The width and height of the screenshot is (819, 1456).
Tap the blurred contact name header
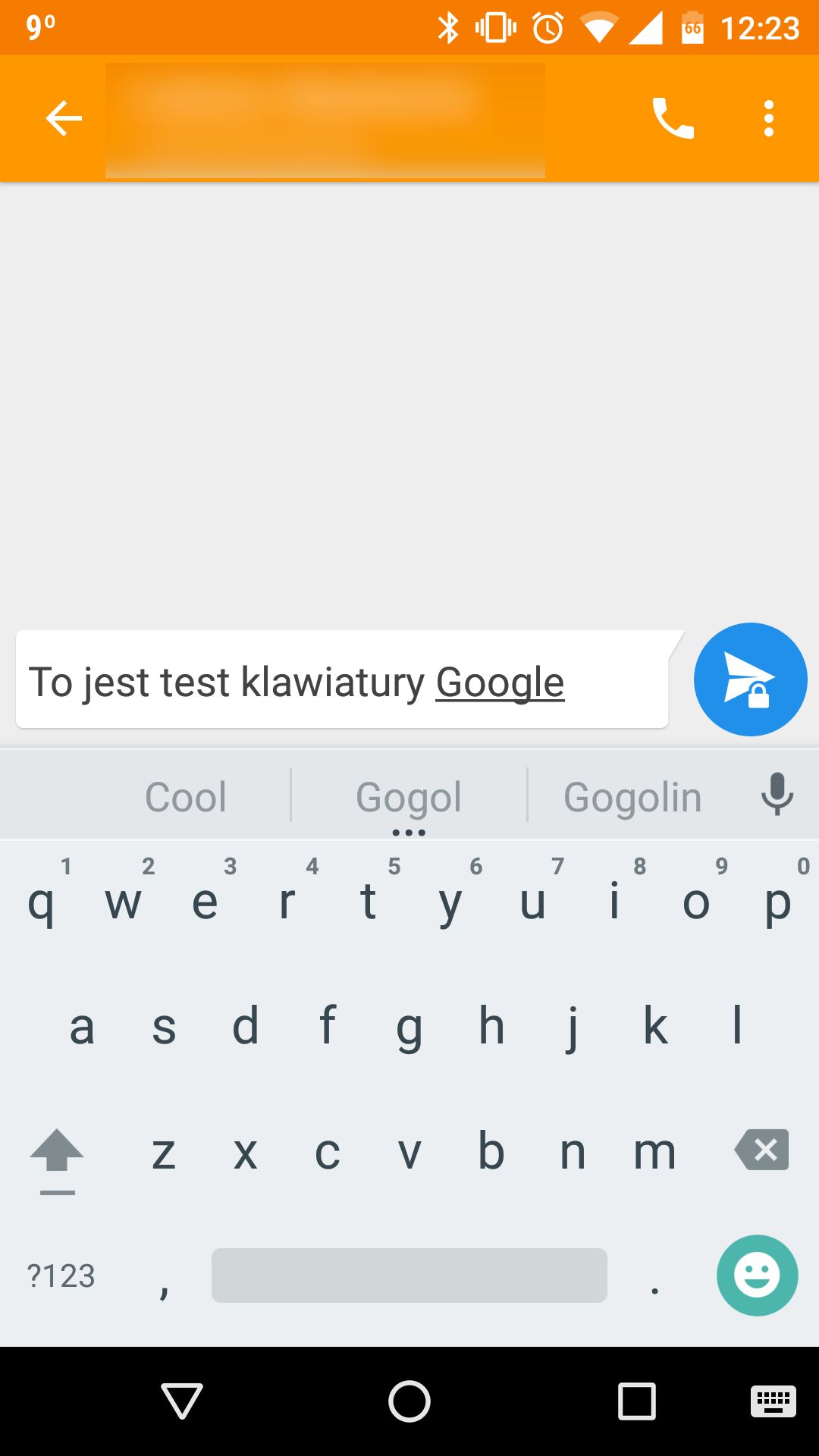tap(325, 120)
